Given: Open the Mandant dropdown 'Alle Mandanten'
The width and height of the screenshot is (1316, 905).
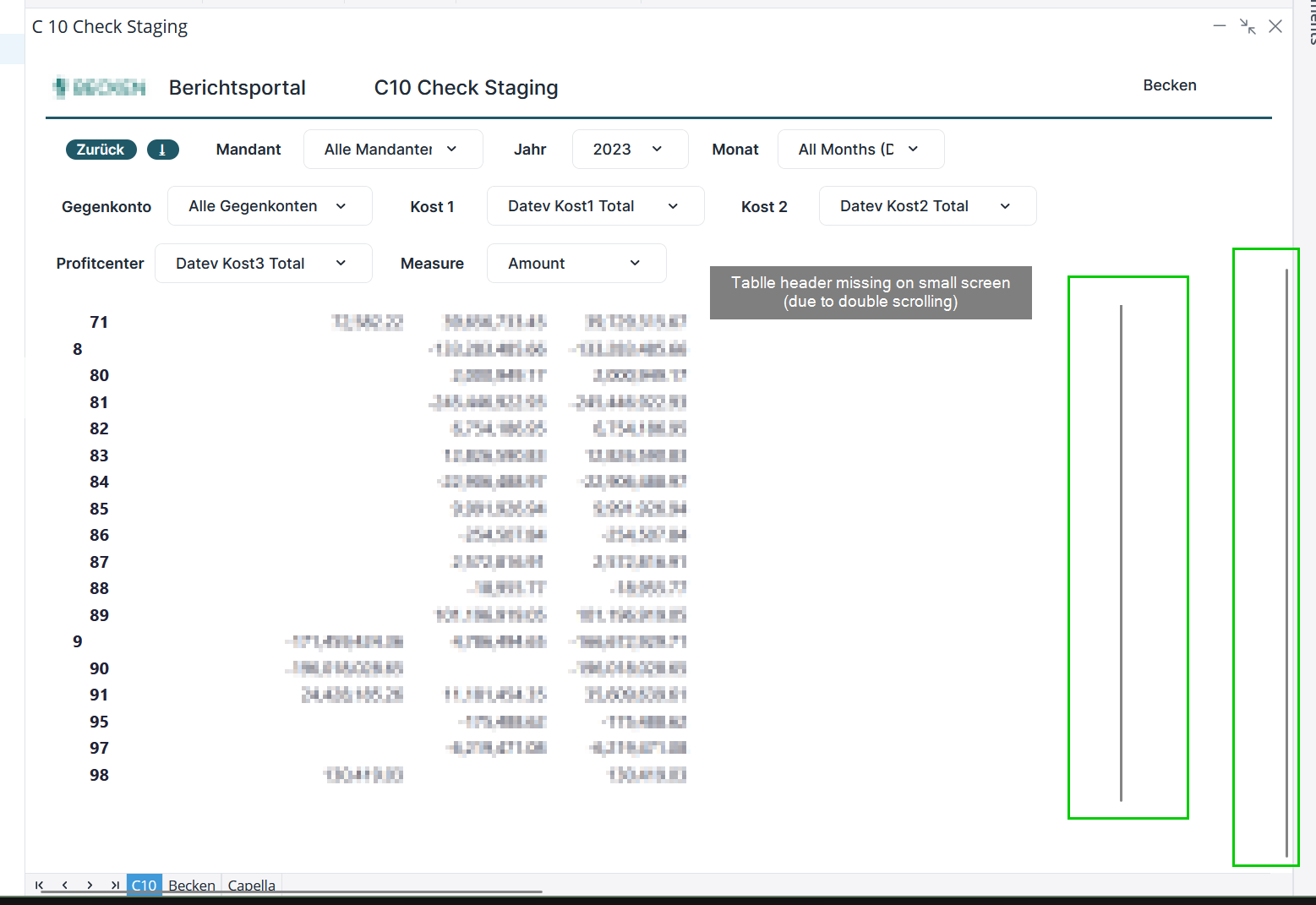Looking at the screenshot, I should [x=392, y=150].
